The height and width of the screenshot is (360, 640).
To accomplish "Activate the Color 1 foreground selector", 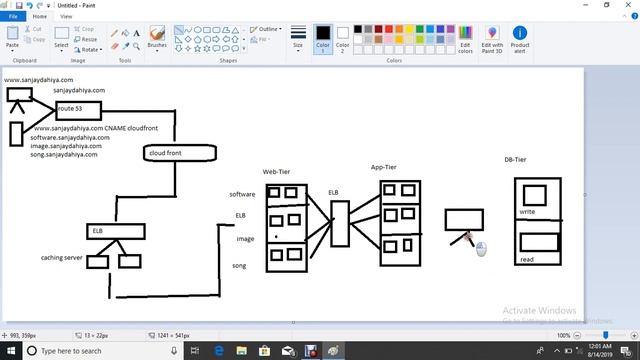I will coord(323,40).
